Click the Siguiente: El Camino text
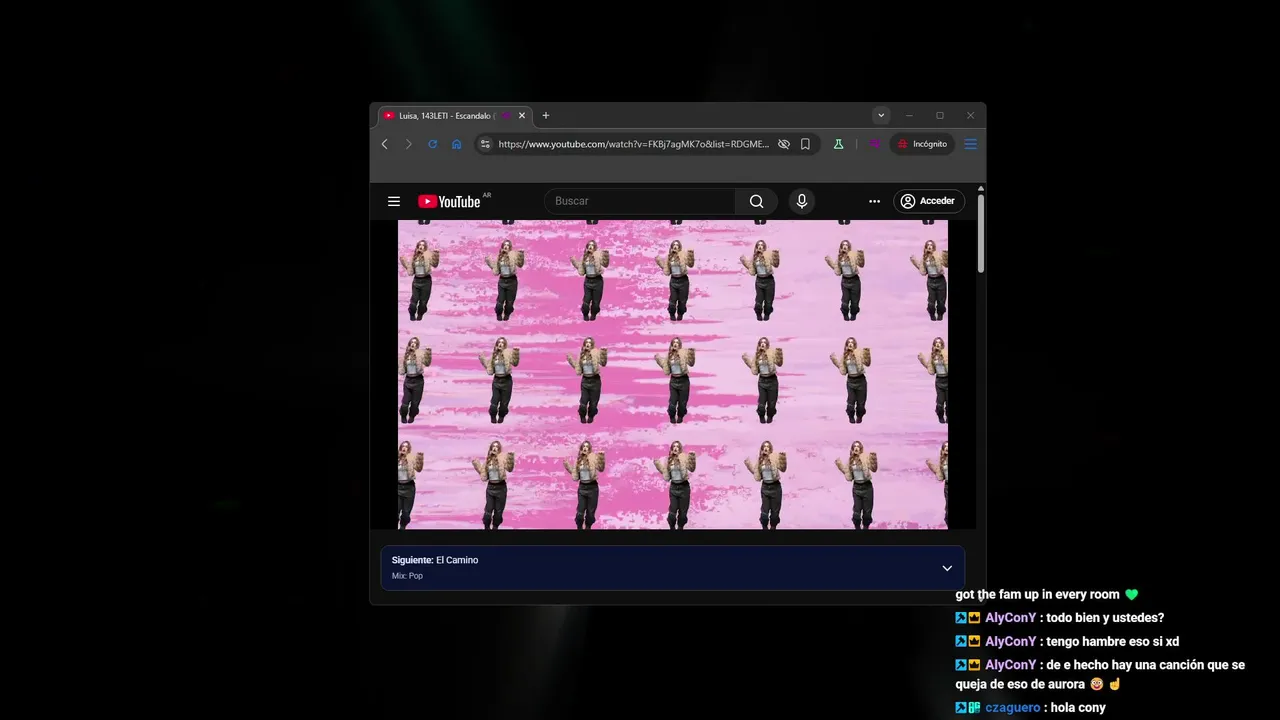1280x720 pixels. [x=435, y=560]
